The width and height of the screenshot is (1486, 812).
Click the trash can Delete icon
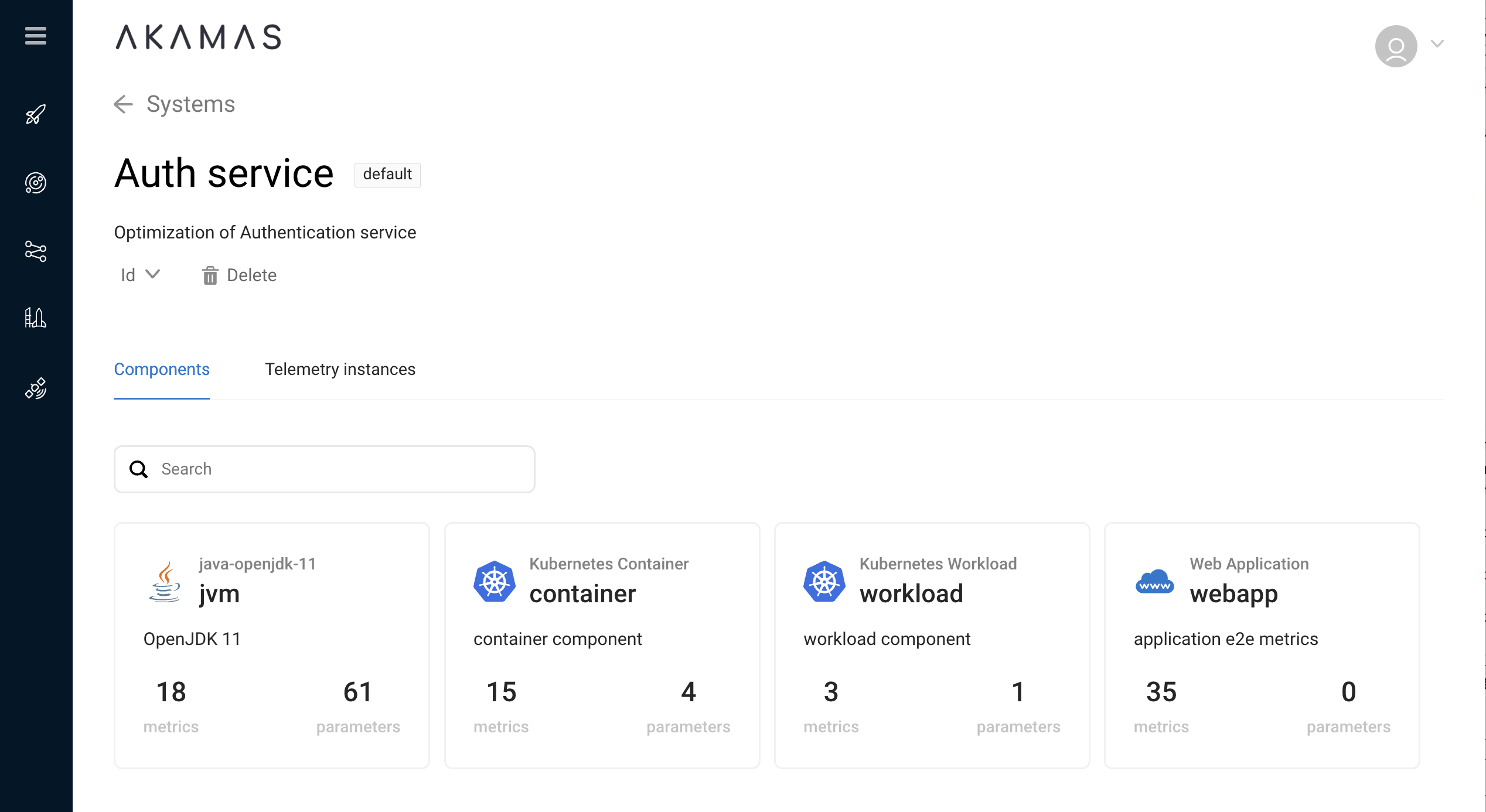(210, 275)
